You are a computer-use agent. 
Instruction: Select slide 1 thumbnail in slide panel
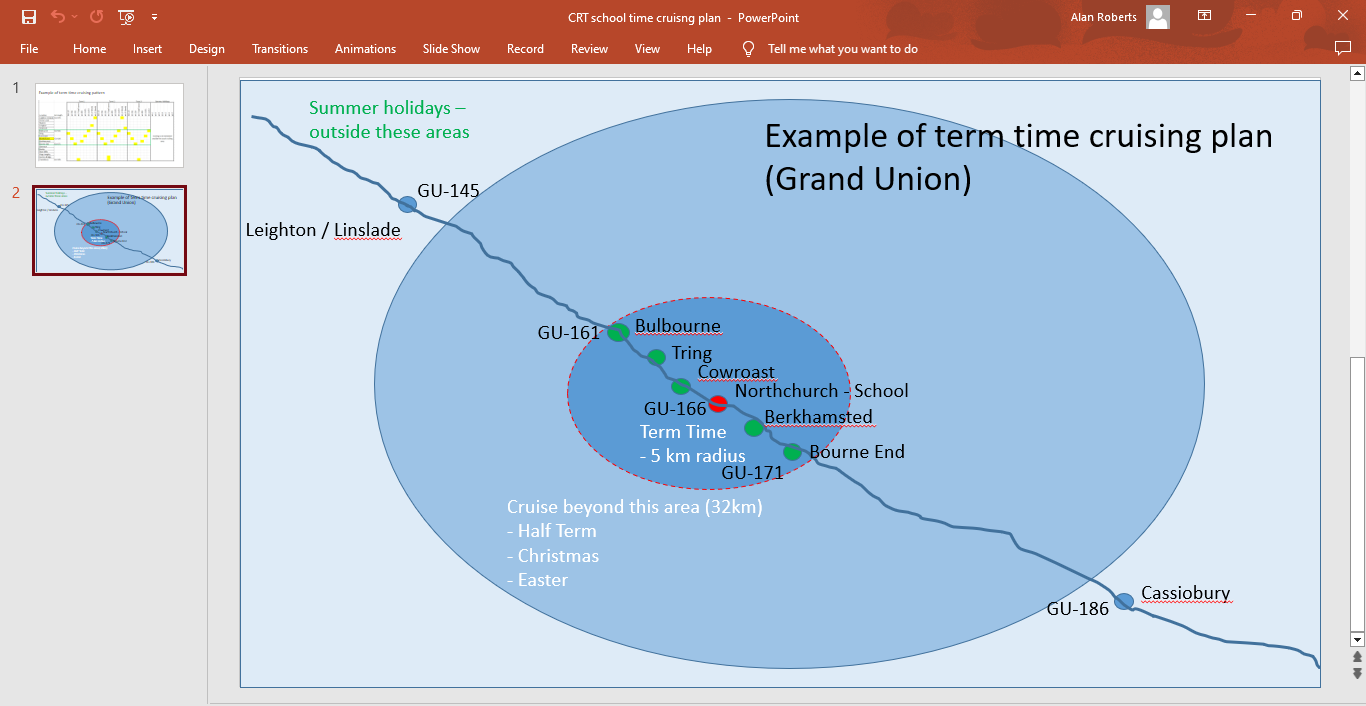109,125
